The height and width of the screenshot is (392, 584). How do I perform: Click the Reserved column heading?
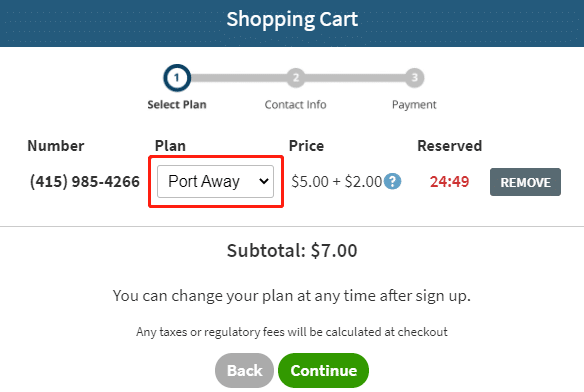450,146
